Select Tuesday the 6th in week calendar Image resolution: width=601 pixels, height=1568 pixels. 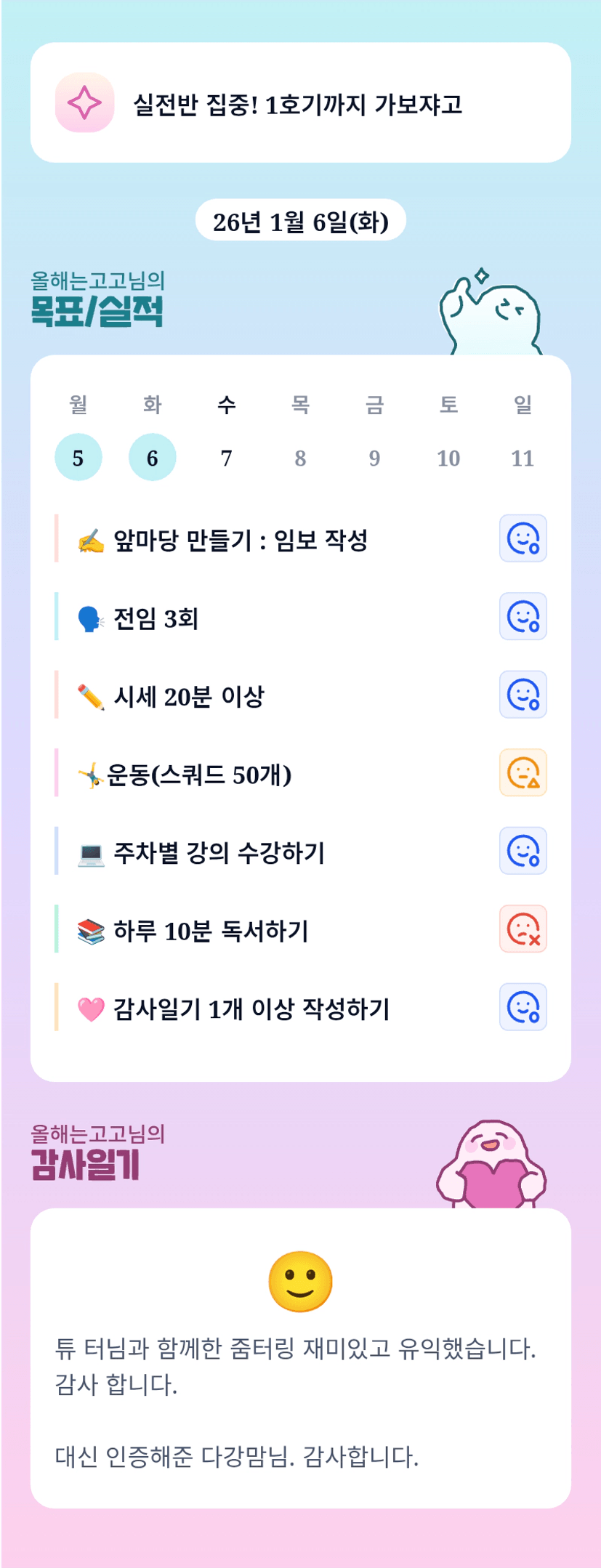pyautogui.click(x=153, y=458)
